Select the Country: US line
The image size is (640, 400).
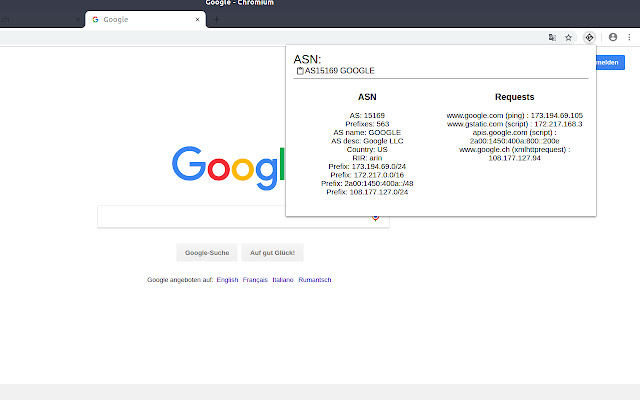tap(367, 150)
